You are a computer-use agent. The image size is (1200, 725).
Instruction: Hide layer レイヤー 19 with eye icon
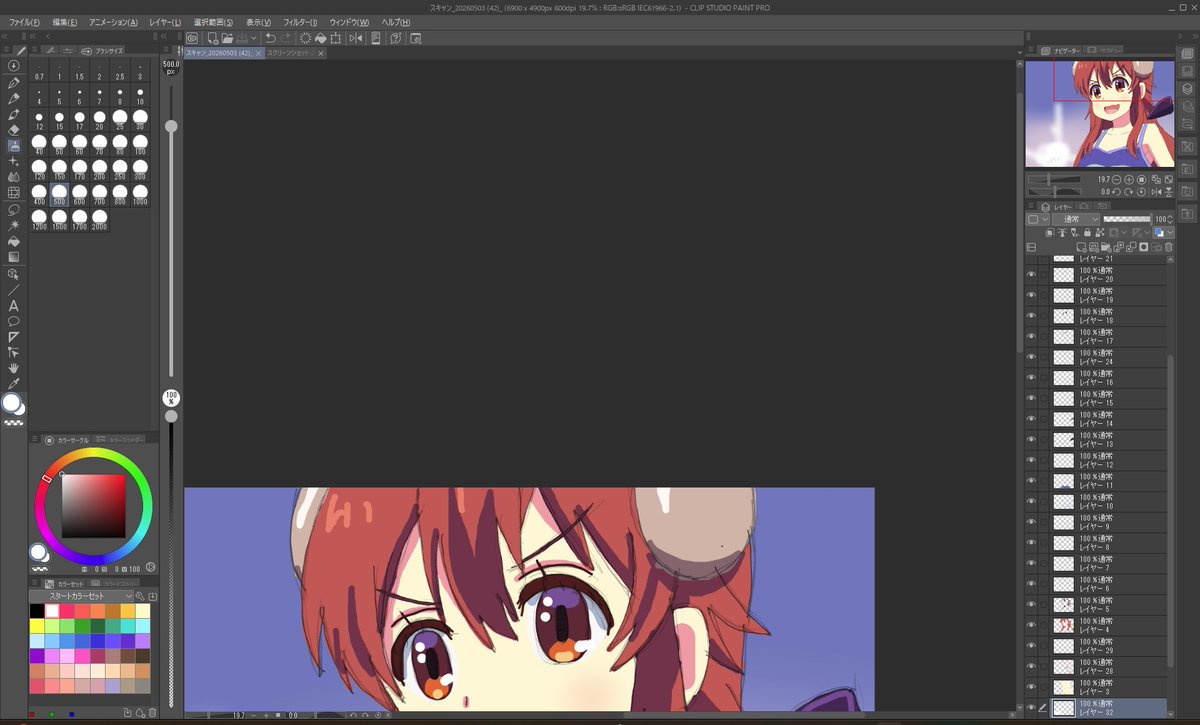(x=1032, y=295)
